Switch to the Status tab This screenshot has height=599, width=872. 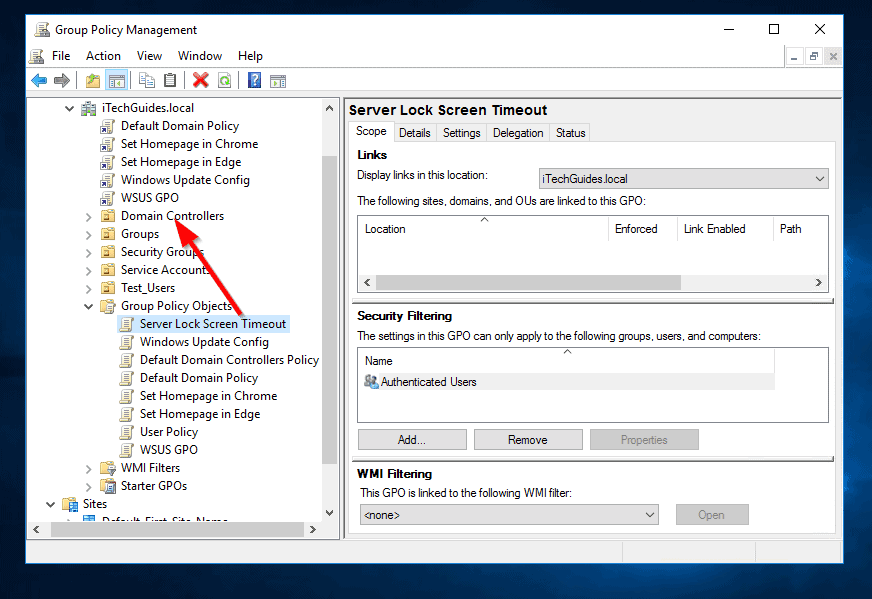tap(571, 133)
